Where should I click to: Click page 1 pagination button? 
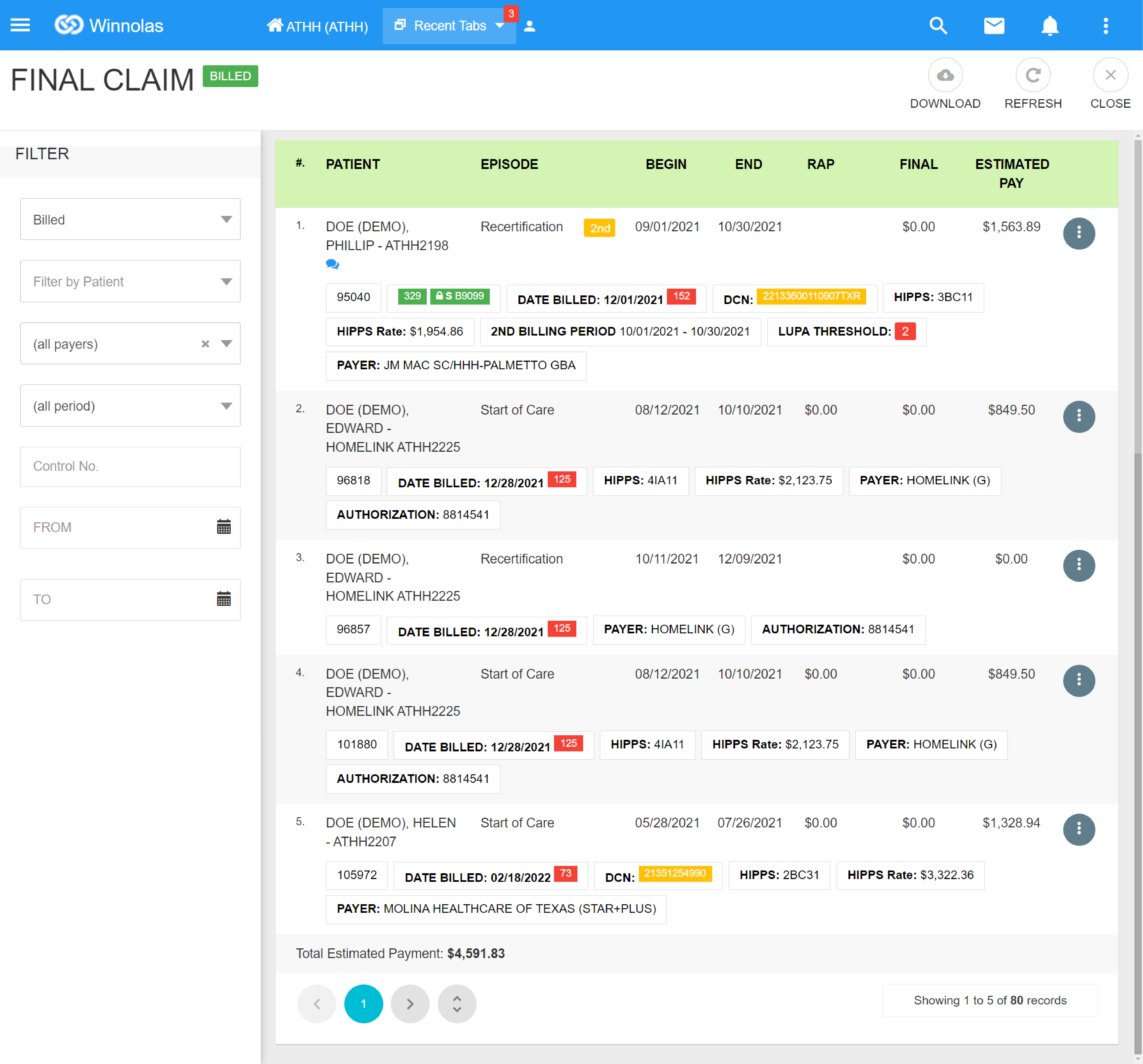(x=363, y=1004)
